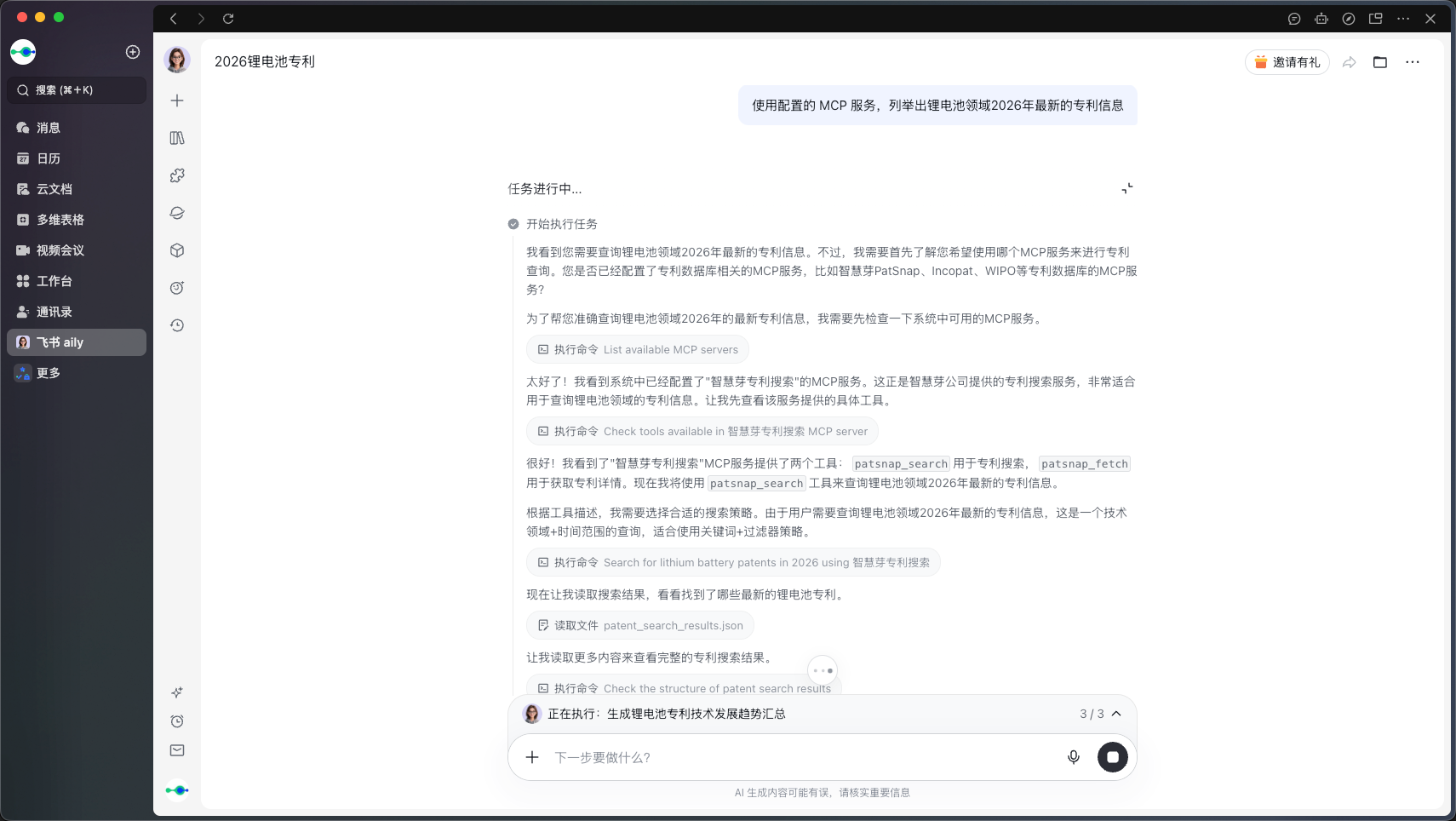Open the title bar ellipsis menu
This screenshot has height=821, width=1456.
[1403, 19]
